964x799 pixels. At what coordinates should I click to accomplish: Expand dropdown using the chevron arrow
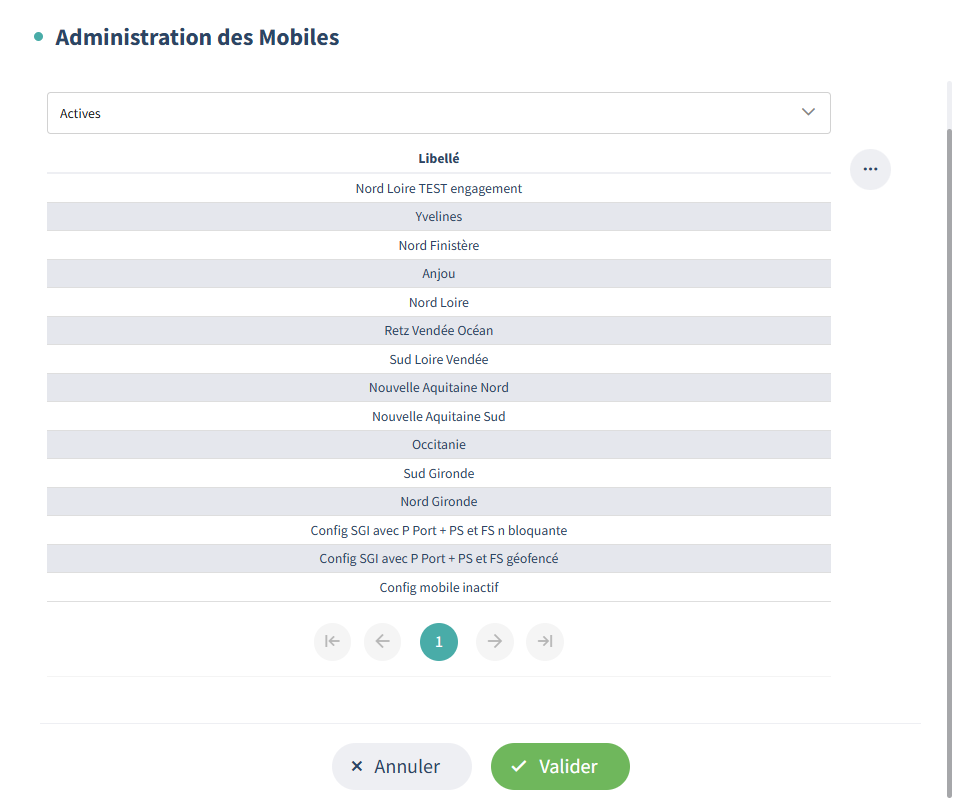point(809,112)
